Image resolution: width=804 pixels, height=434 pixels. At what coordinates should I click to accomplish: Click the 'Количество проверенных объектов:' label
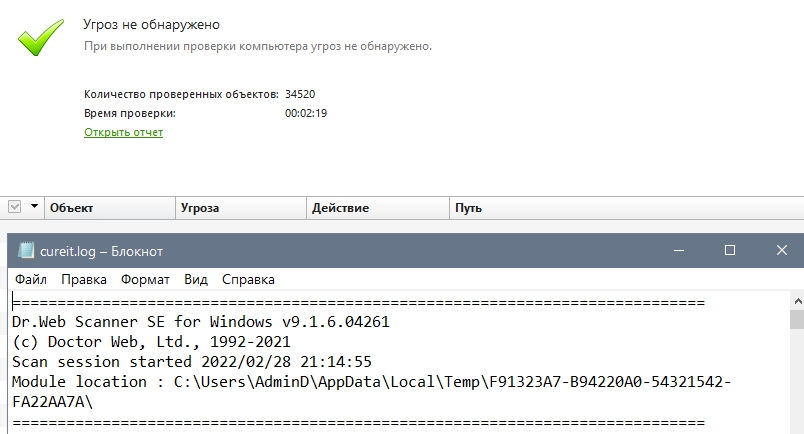click(181, 94)
